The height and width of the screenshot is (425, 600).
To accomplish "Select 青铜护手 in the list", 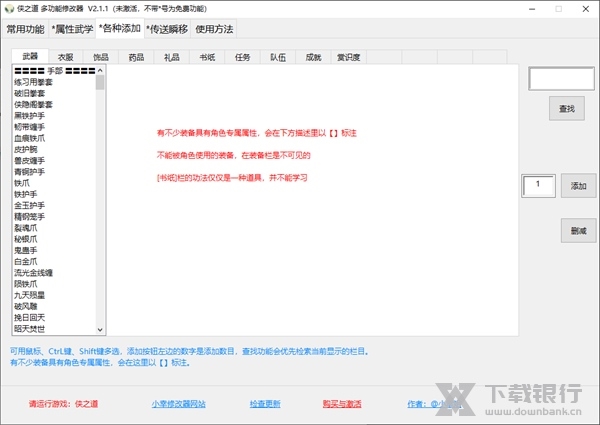I will (x=54, y=172).
